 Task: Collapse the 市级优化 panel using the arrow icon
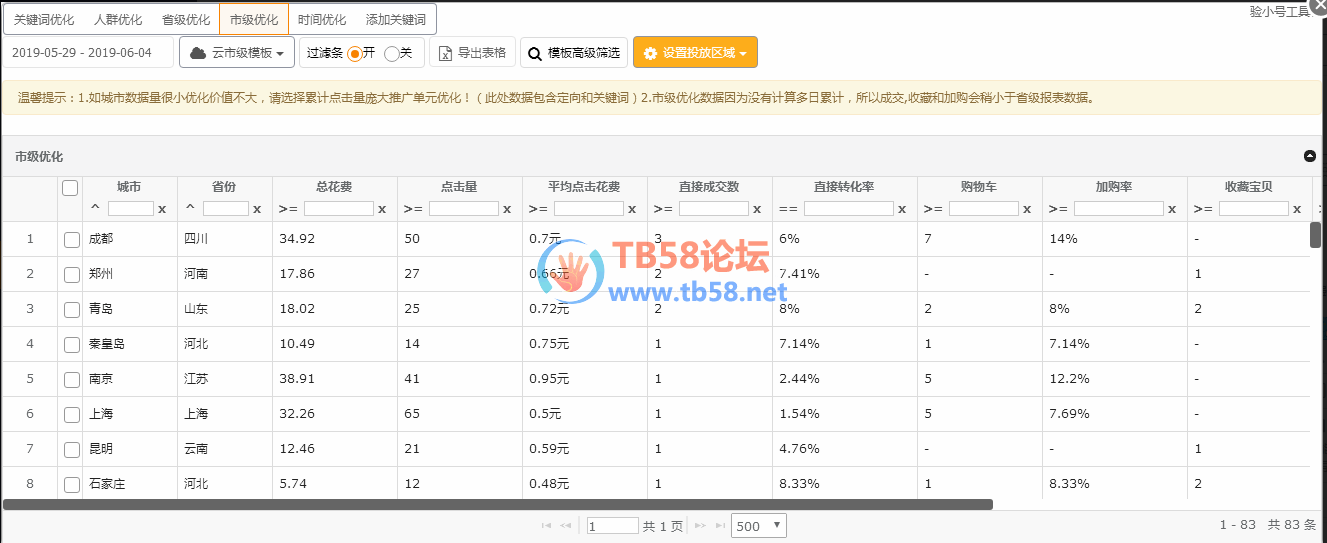coord(1310,156)
